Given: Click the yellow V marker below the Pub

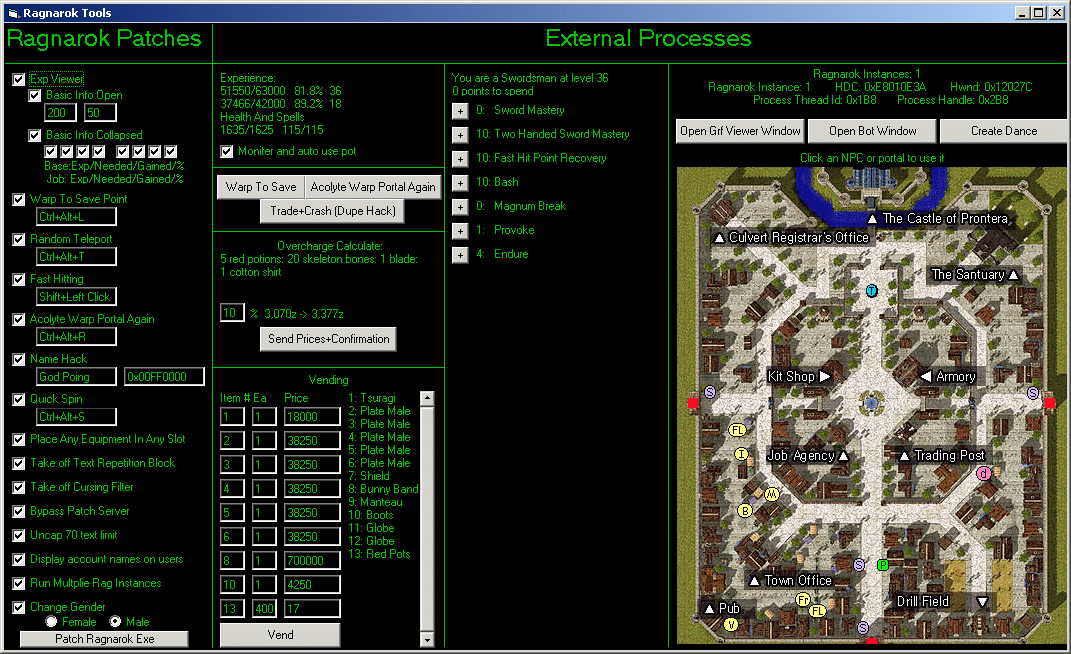Looking at the screenshot, I should point(731,624).
